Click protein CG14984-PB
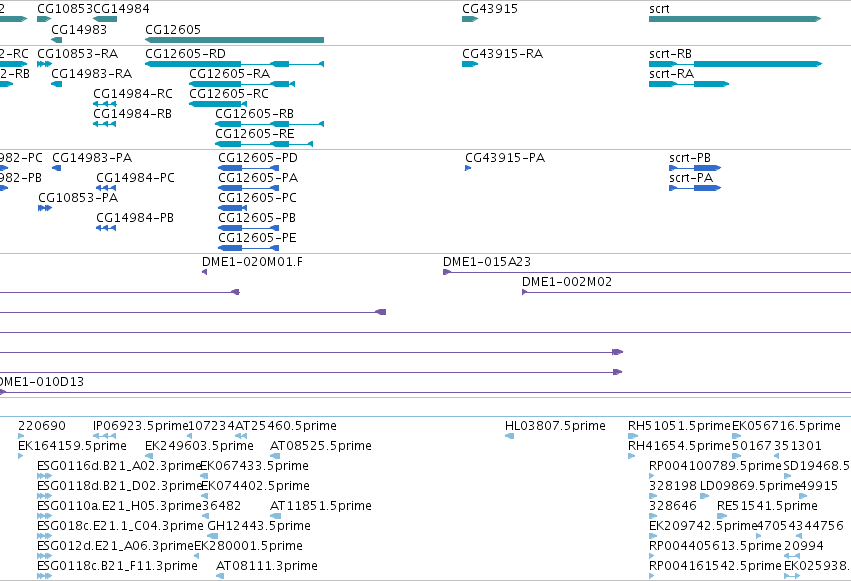The image size is (851, 581). [106, 228]
